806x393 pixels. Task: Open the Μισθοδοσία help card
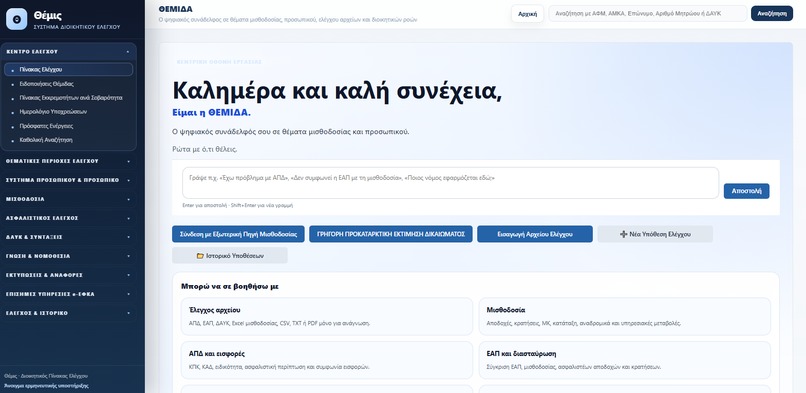click(625, 316)
